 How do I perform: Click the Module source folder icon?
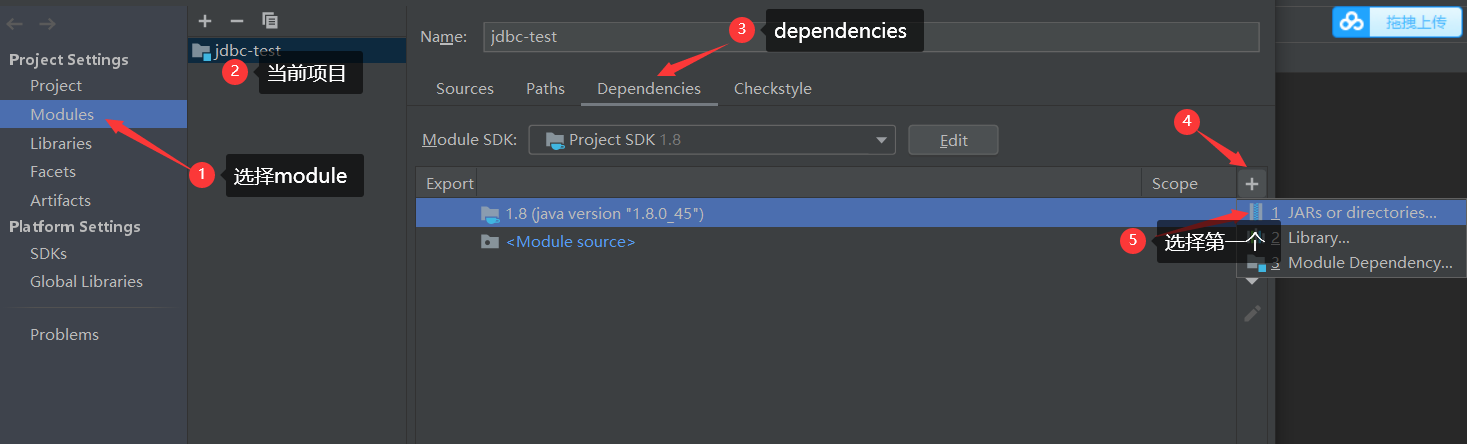pyautogui.click(x=490, y=242)
